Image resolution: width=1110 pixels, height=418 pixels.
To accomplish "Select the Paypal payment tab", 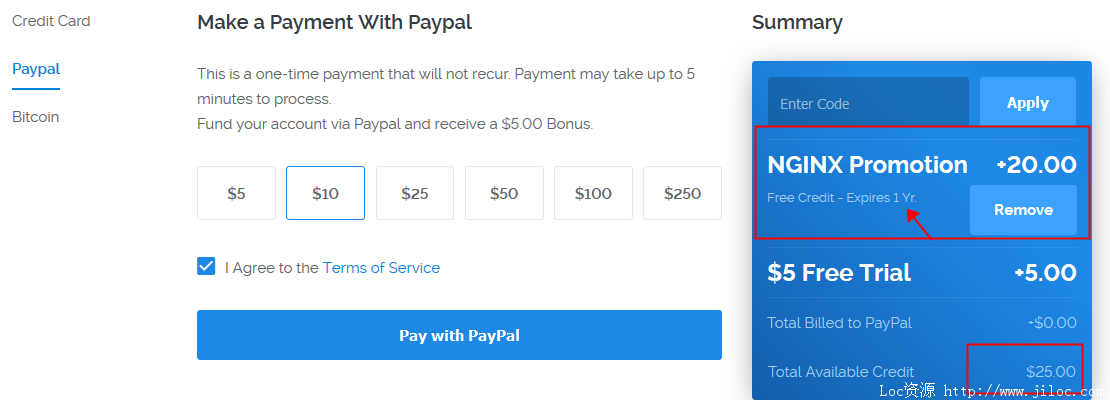I will [x=36, y=69].
